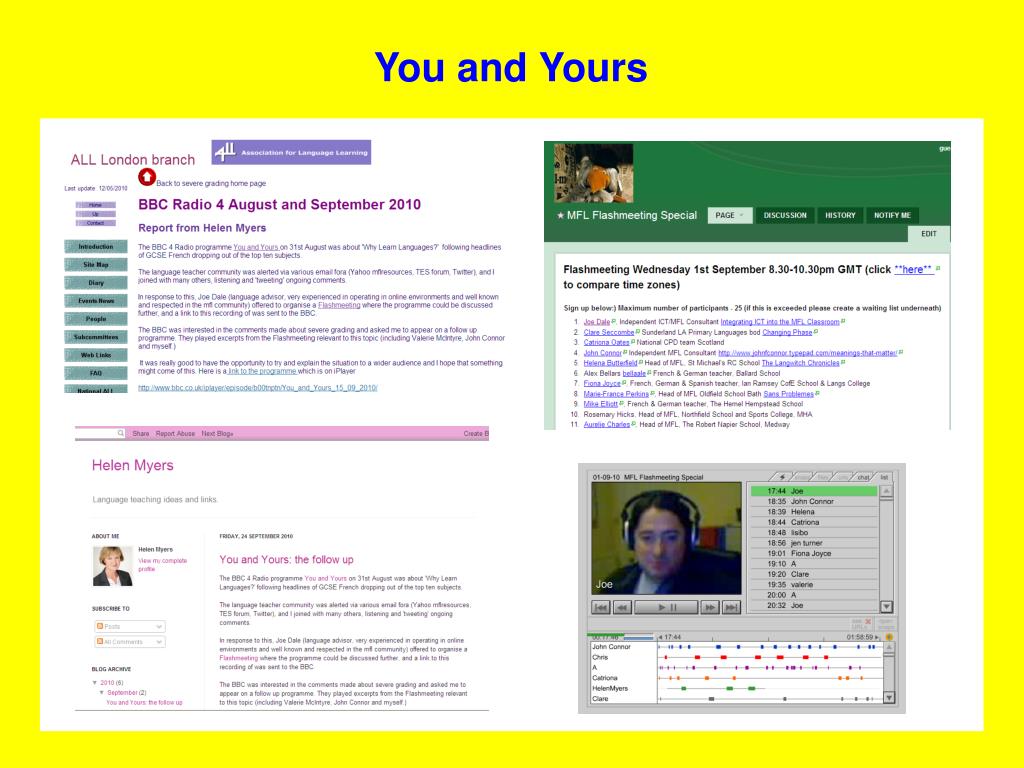Collapse the 2010 blog archive
Image resolution: width=1024 pixels, height=768 pixels.
coord(95,682)
